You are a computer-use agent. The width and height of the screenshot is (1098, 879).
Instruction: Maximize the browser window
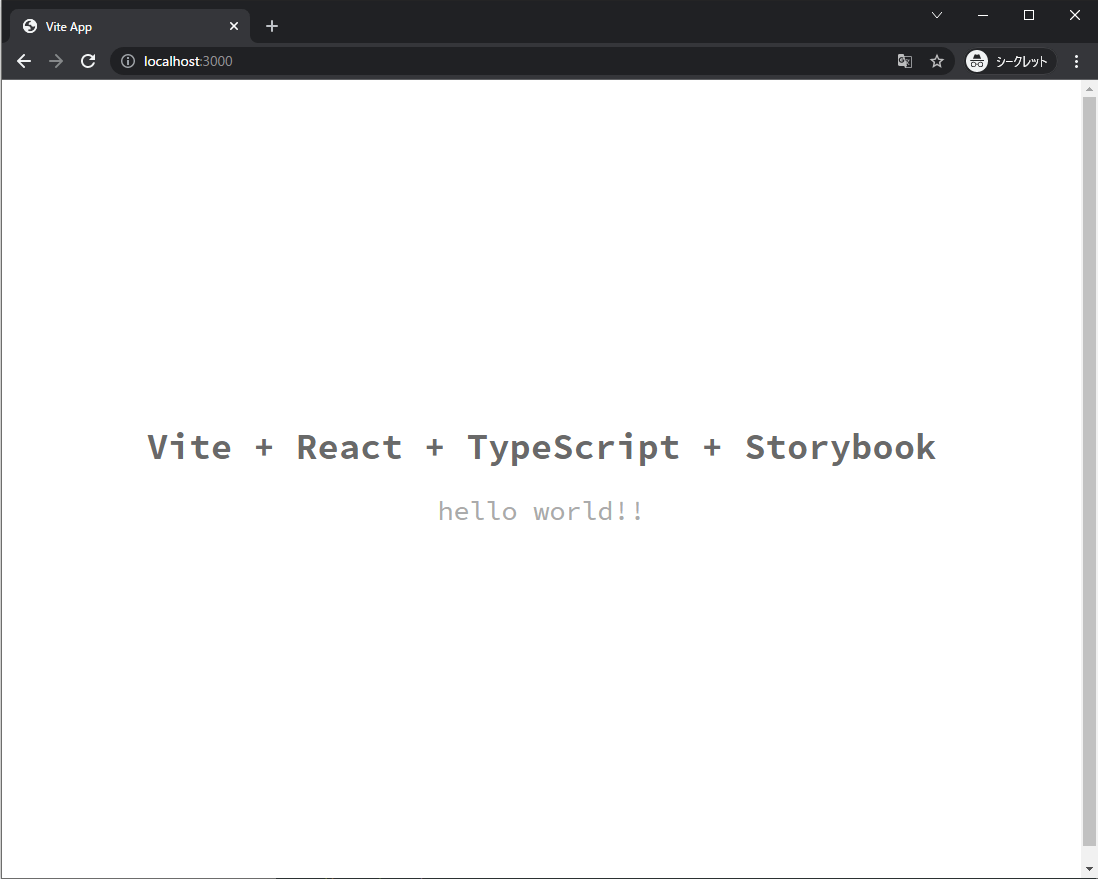[x=1029, y=15]
